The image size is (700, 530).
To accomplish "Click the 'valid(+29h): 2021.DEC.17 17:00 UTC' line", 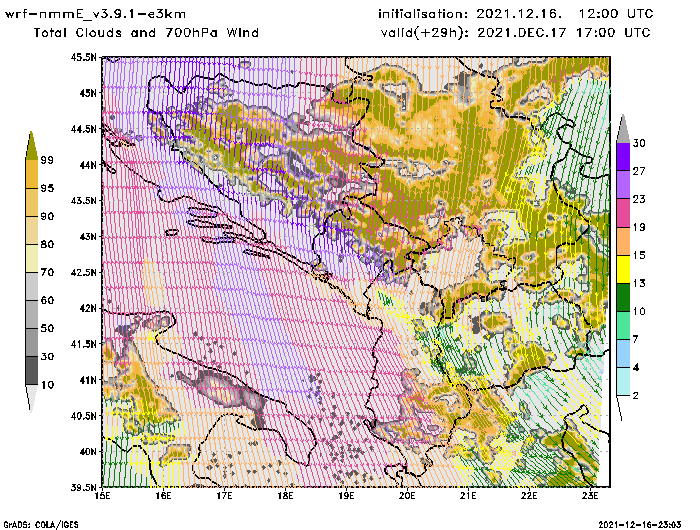I will point(516,33).
